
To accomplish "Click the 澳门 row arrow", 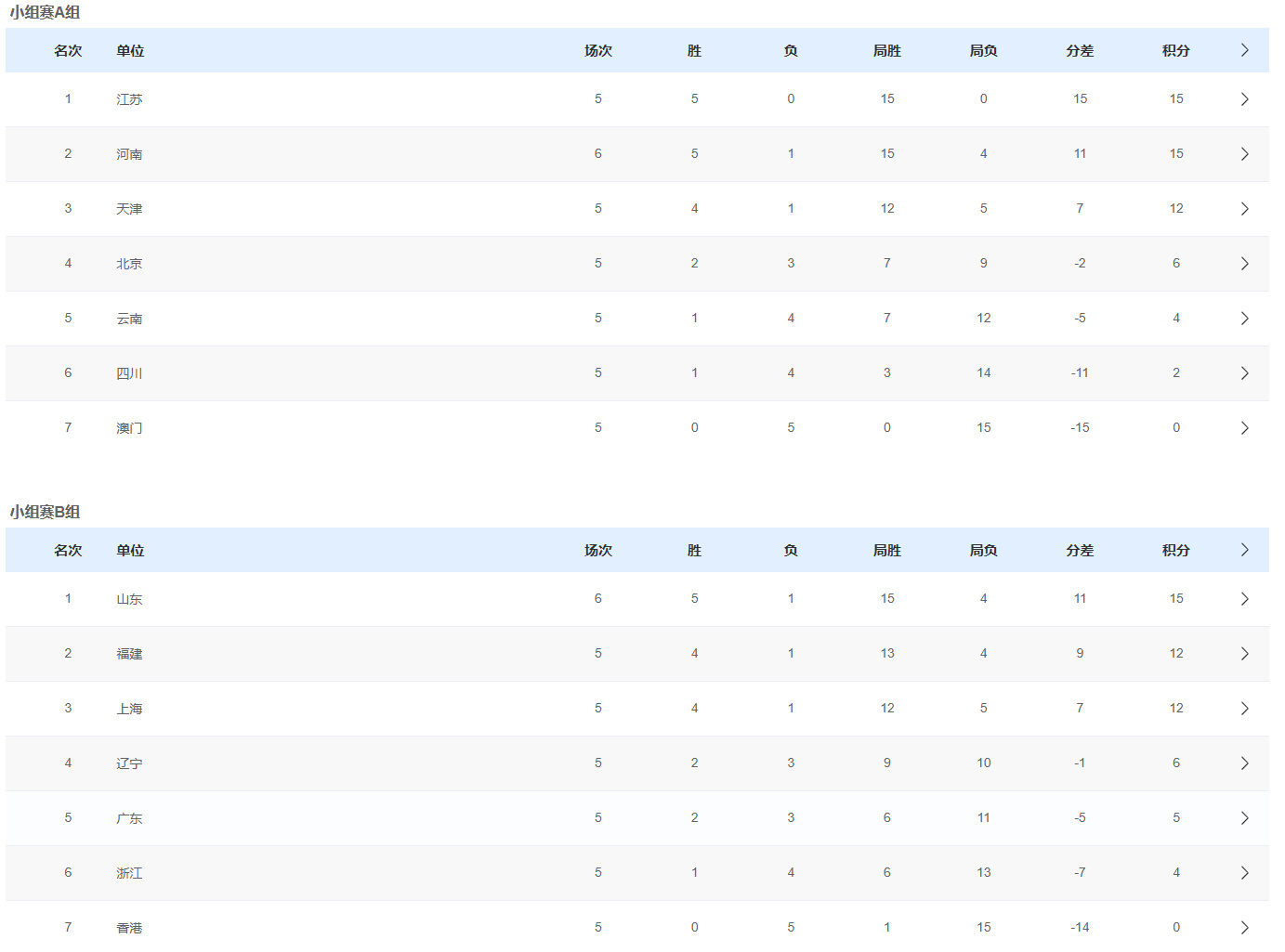I will pyautogui.click(x=1244, y=428).
